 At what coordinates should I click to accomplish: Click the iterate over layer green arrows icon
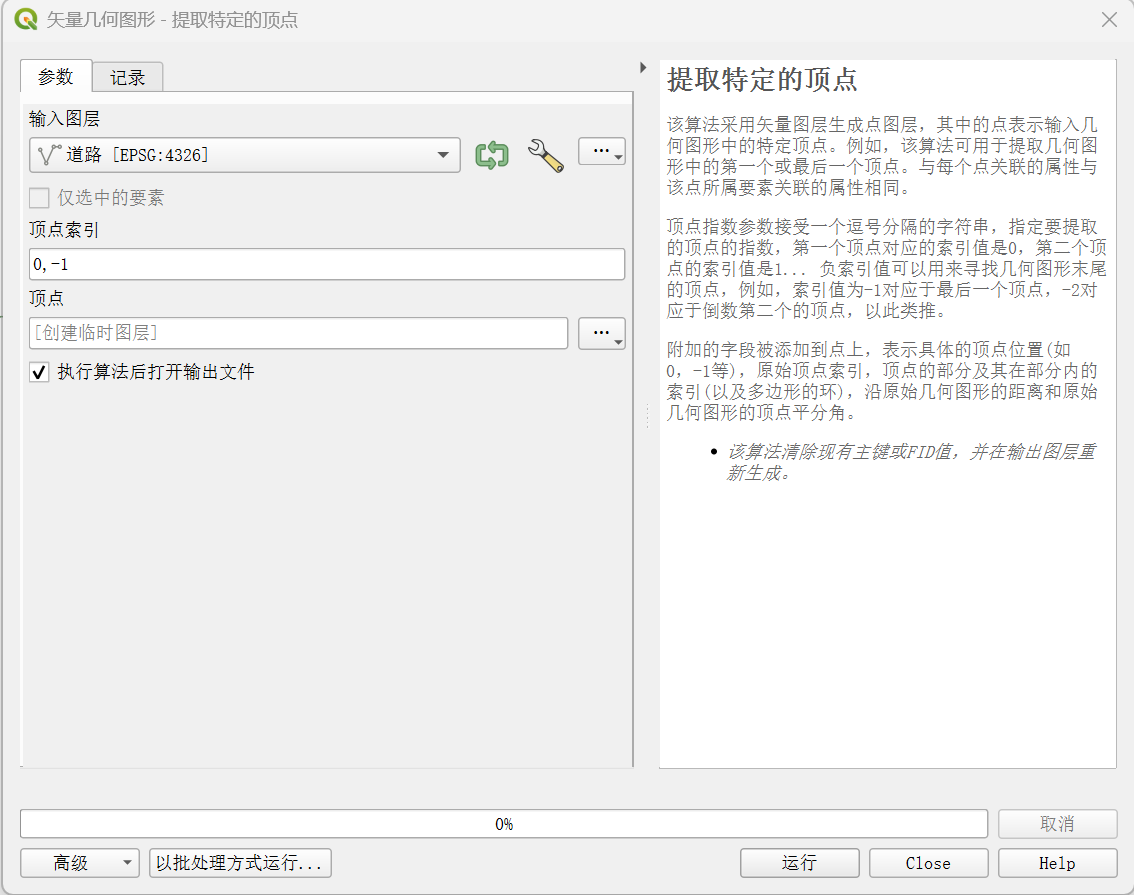[x=491, y=155]
